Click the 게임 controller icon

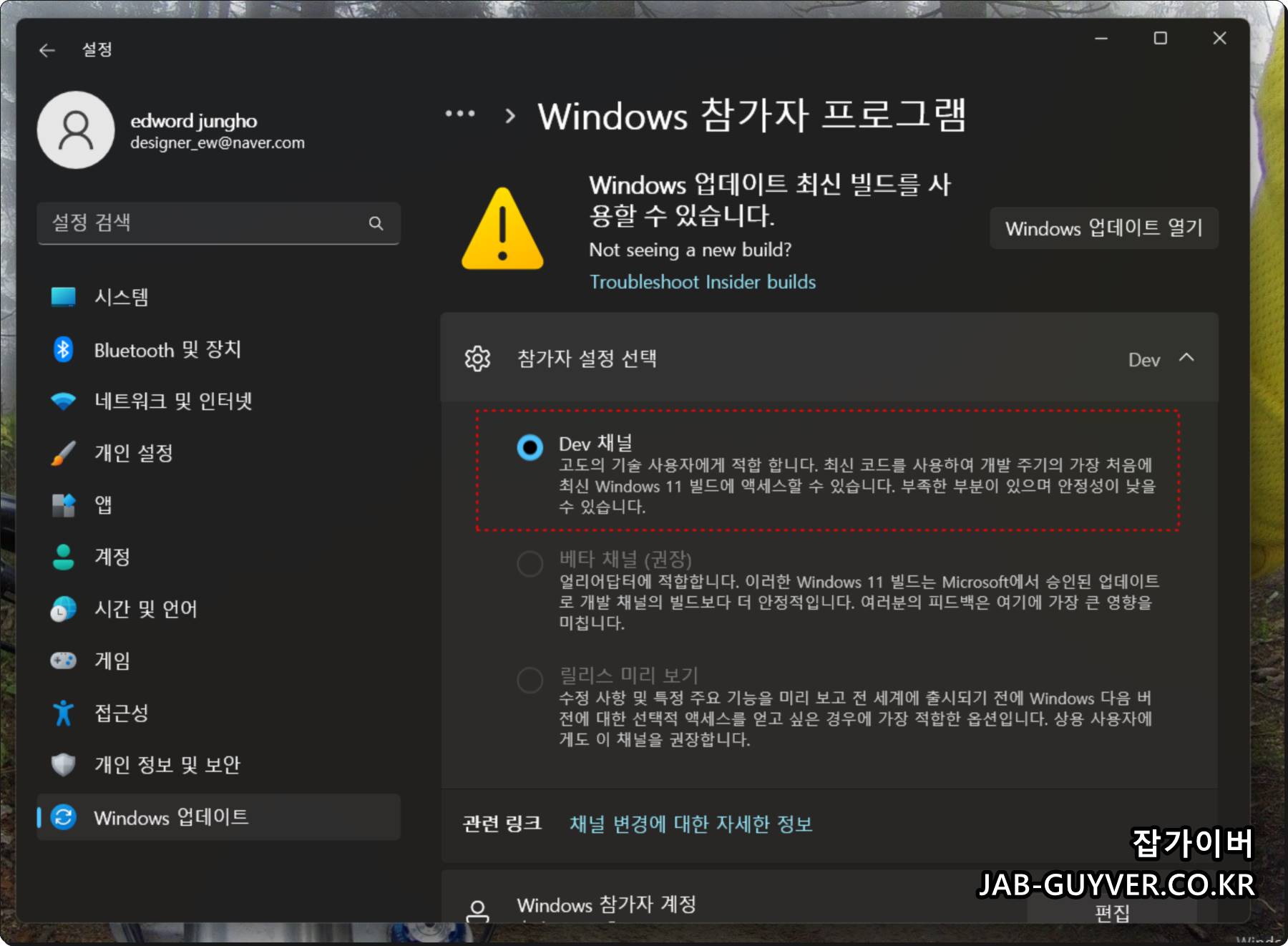pyautogui.click(x=64, y=660)
